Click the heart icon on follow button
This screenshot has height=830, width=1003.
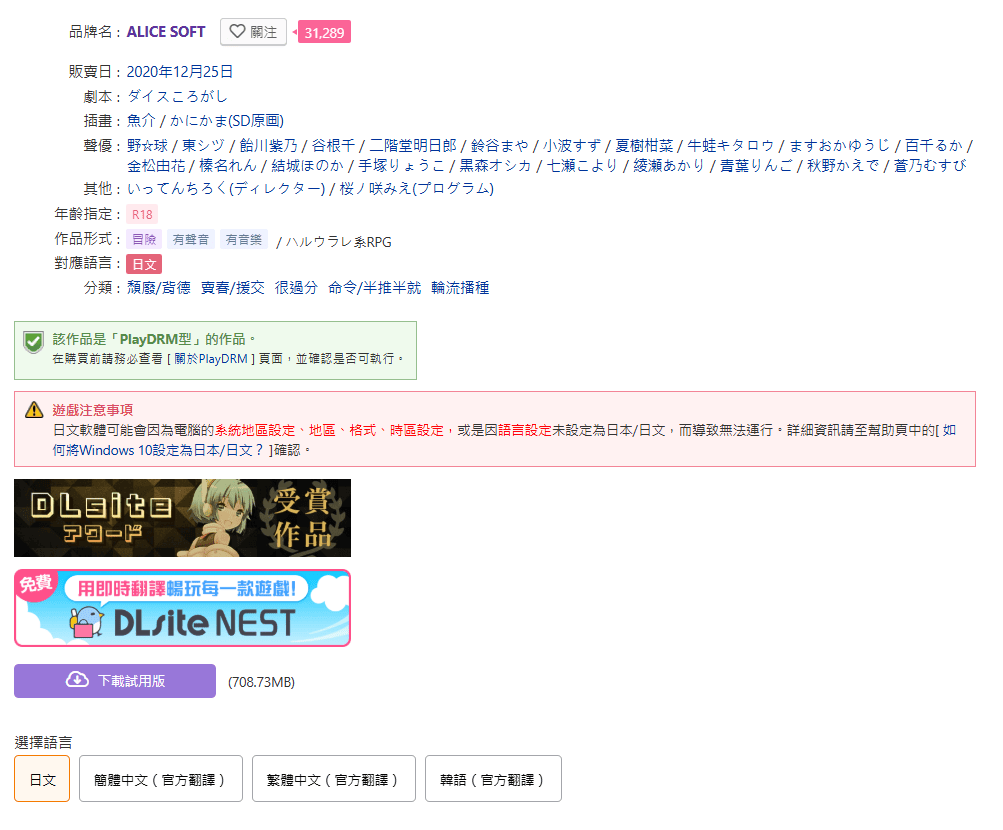coord(237,31)
